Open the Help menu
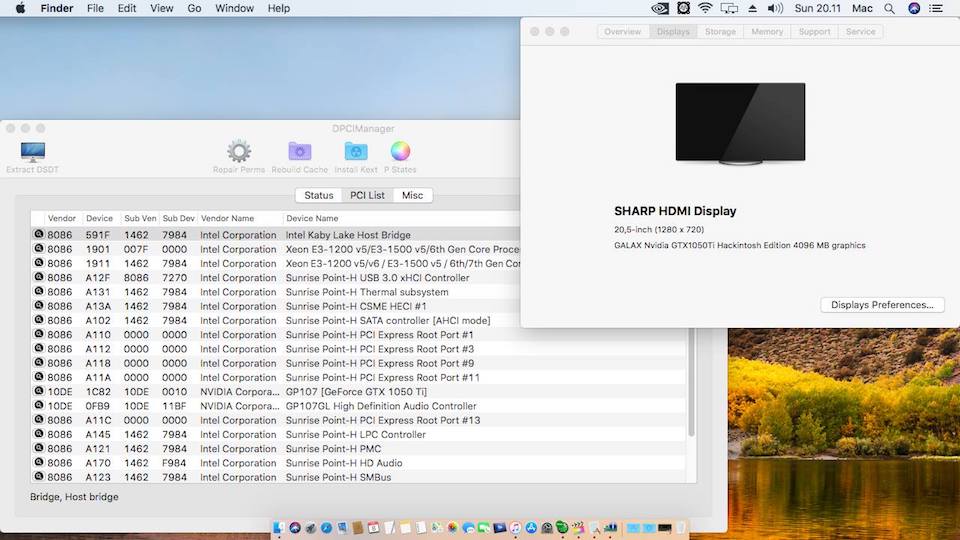The image size is (960, 540). click(x=279, y=8)
